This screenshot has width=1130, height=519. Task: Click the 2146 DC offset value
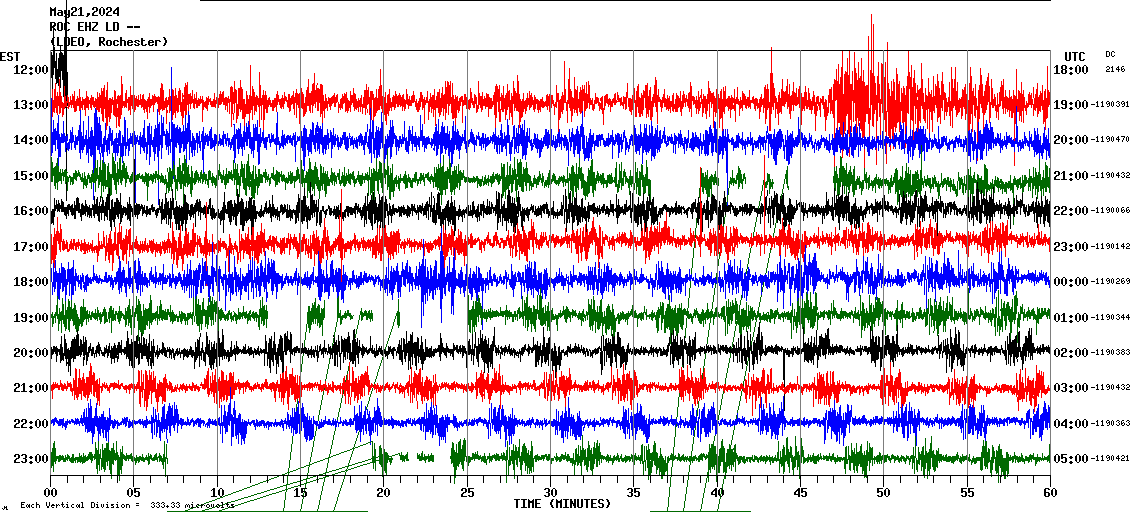pyautogui.click(x=1114, y=70)
